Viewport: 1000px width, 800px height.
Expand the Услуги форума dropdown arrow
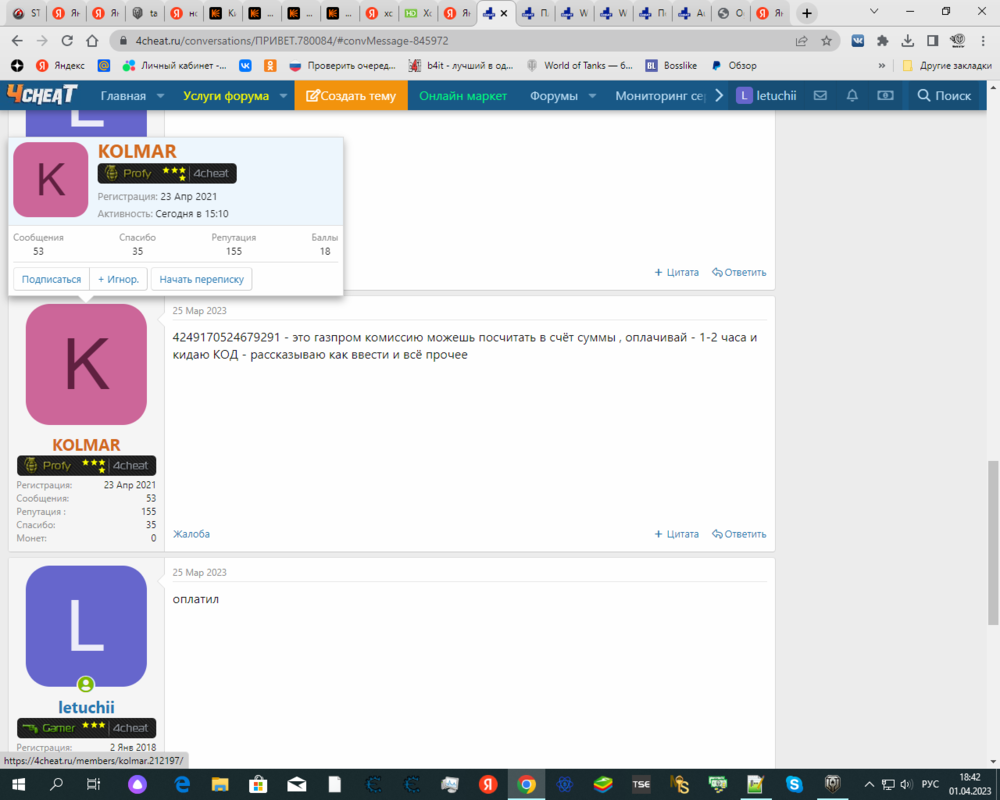pyautogui.click(x=283, y=96)
